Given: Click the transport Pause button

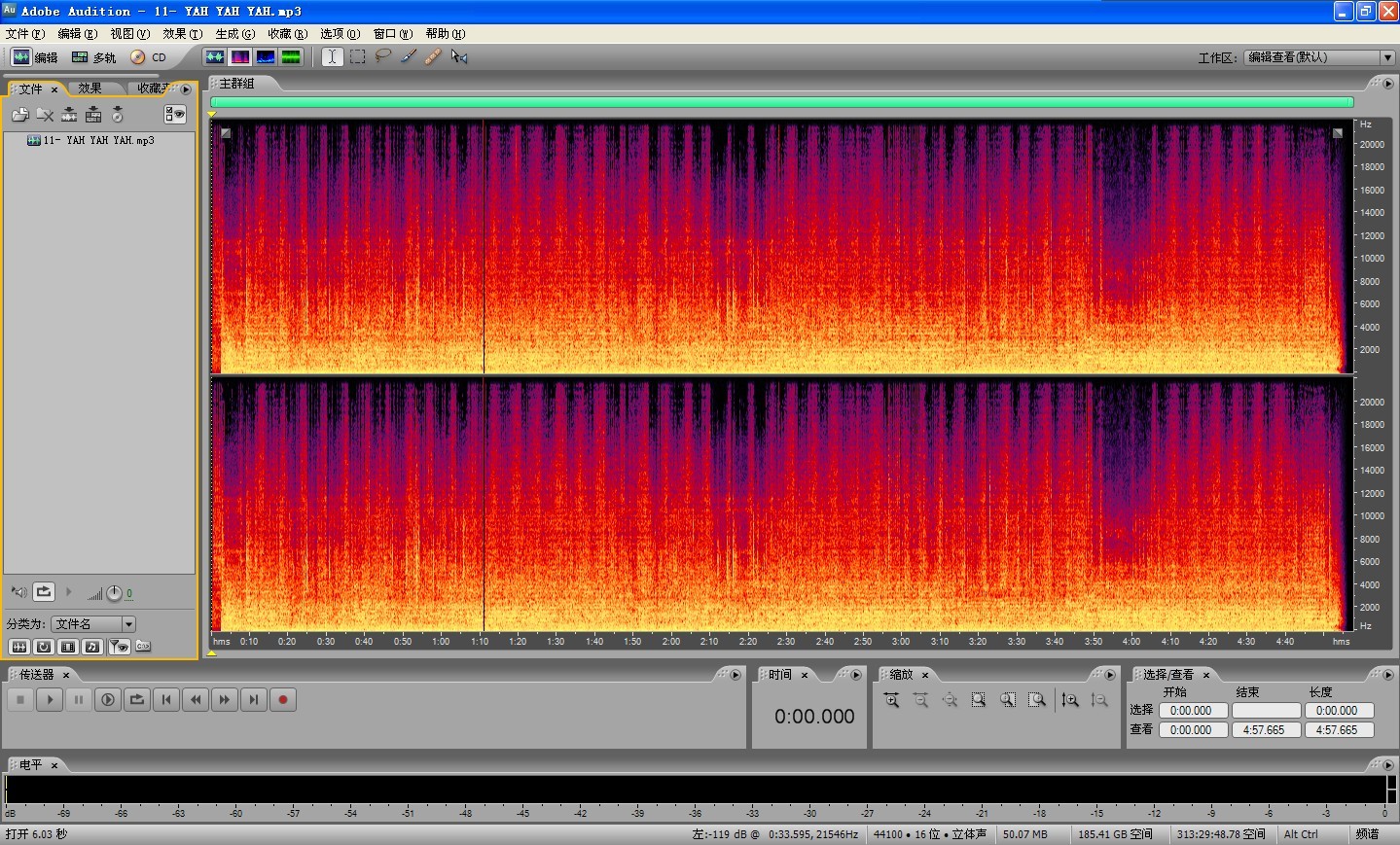Looking at the screenshot, I should [79, 699].
